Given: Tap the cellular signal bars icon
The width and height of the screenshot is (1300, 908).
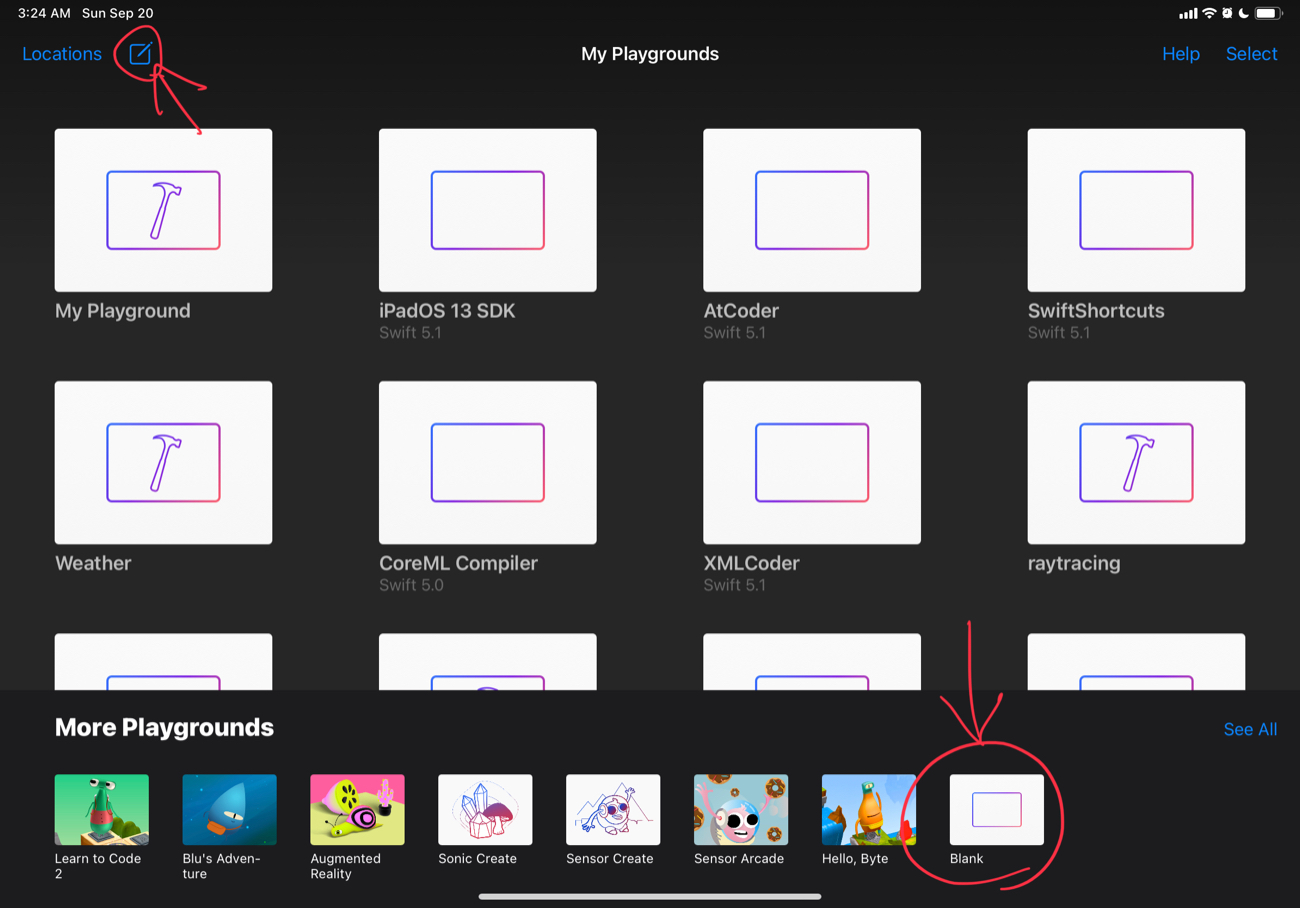Looking at the screenshot, I should (1188, 13).
